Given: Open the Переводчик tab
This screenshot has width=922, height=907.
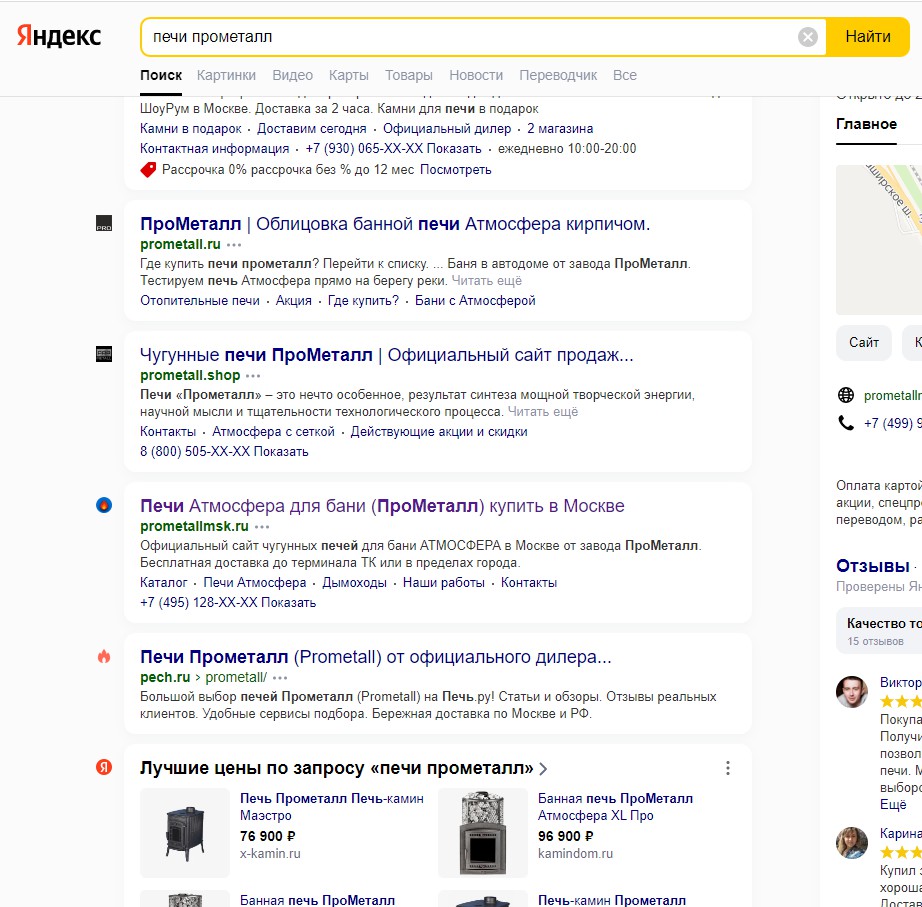Looking at the screenshot, I should point(558,75).
